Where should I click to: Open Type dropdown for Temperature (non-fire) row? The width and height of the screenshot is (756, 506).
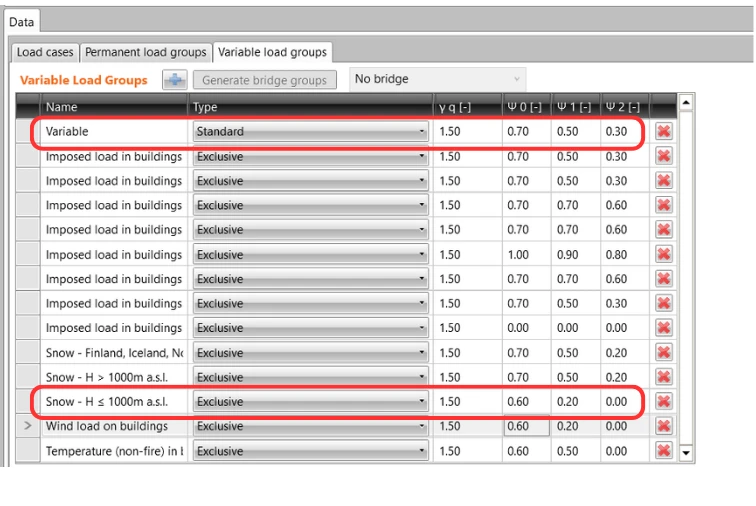coord(310,451)
